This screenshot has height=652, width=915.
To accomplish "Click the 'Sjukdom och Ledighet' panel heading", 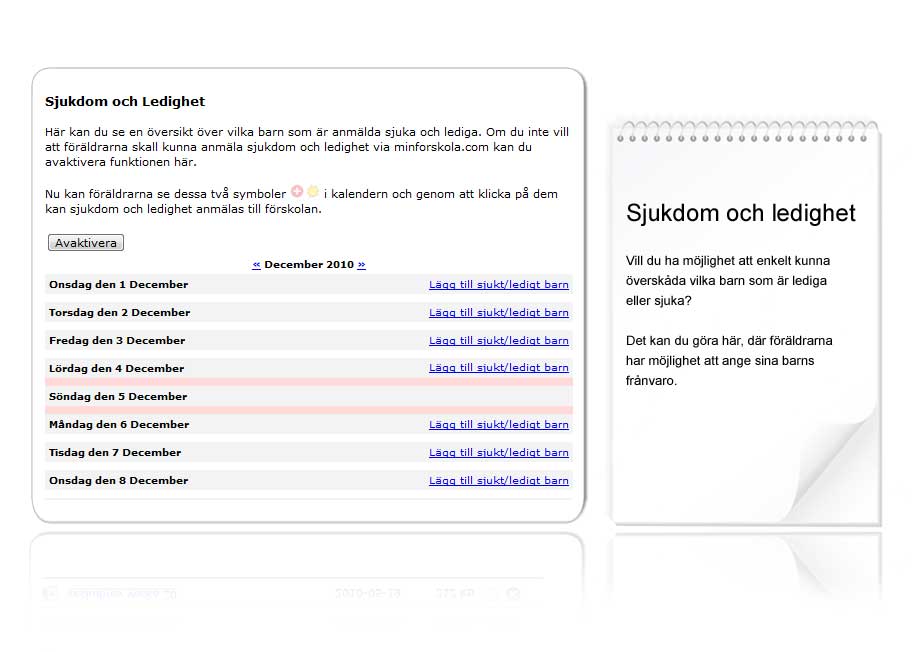I will (125, 102).
